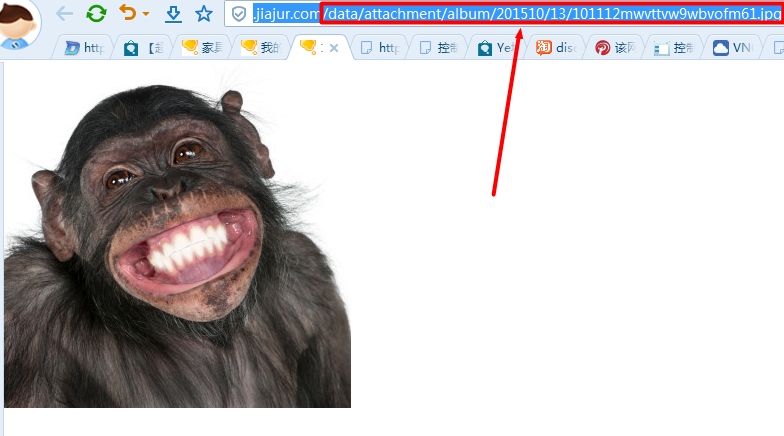Switch to the '该网' tab with the red icon
Image resolution: width=784 pixels, height=436 pixels.
pyautogui.click(x=615, y=48)
